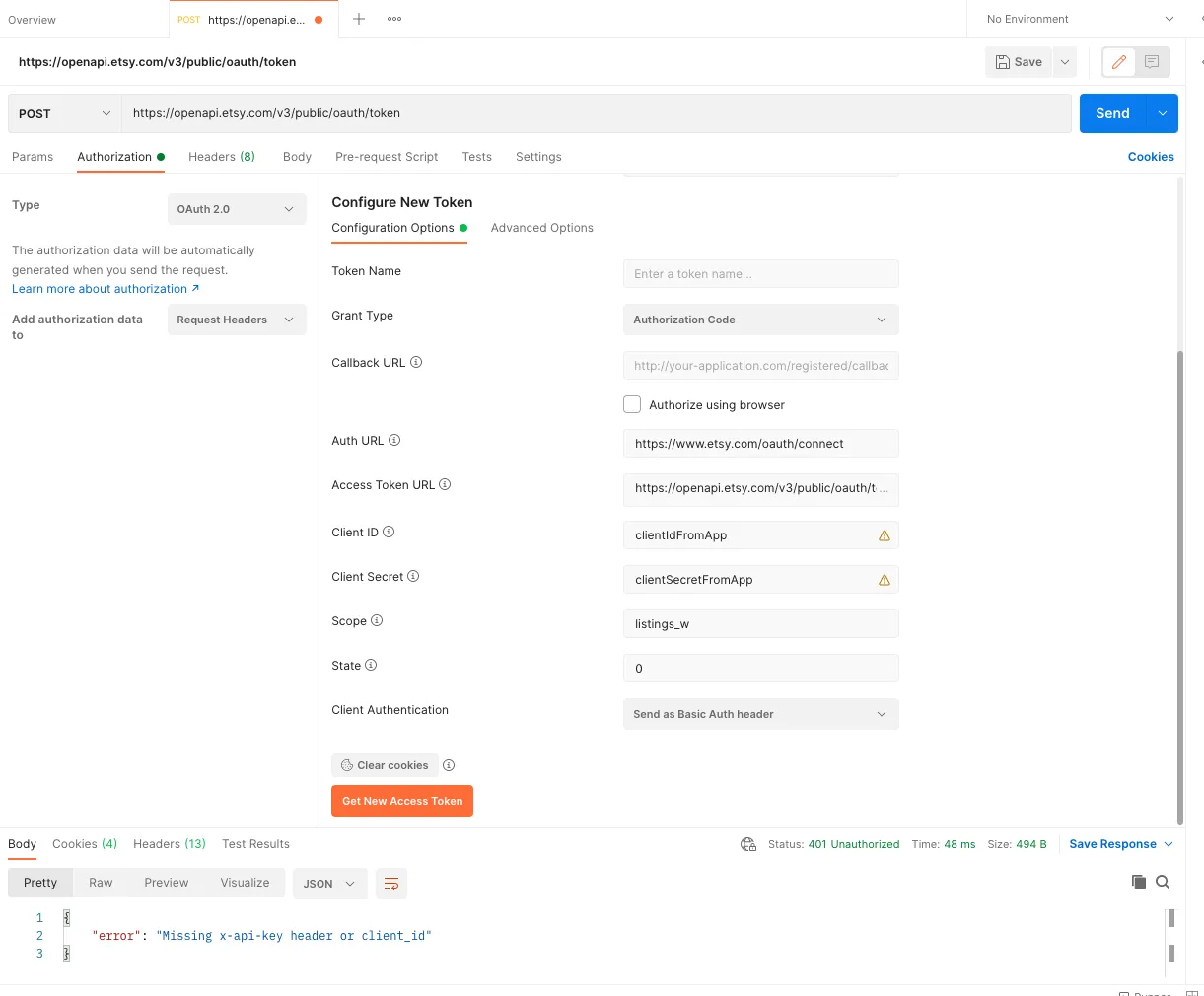Click the info icon beside Callback URL

(416, 362)
